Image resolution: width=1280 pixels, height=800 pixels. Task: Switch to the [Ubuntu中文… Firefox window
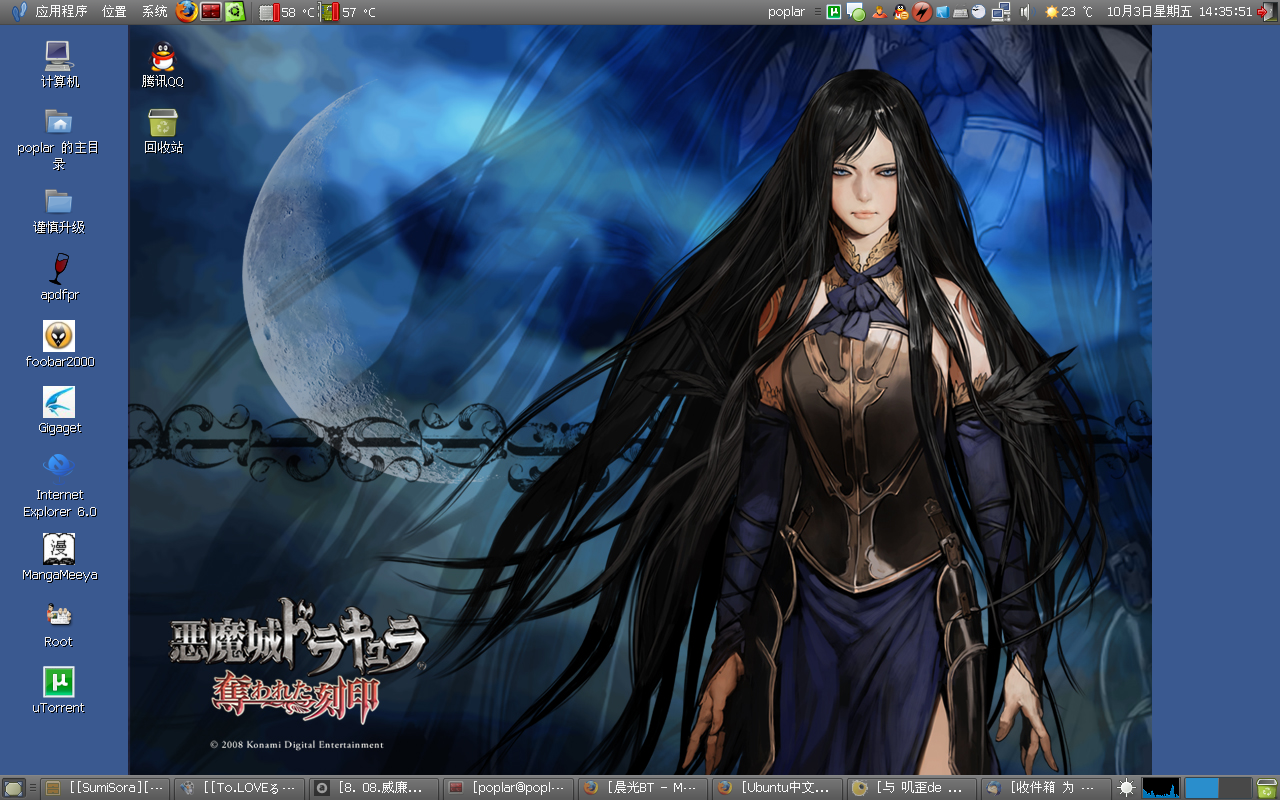click(x=777, y=788)
